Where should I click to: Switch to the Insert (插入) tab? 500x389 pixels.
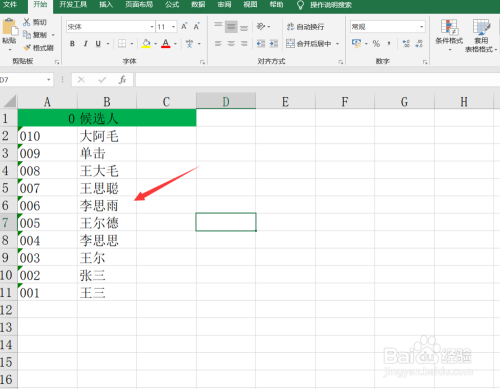pyautogui.click(x=106, y=5)
